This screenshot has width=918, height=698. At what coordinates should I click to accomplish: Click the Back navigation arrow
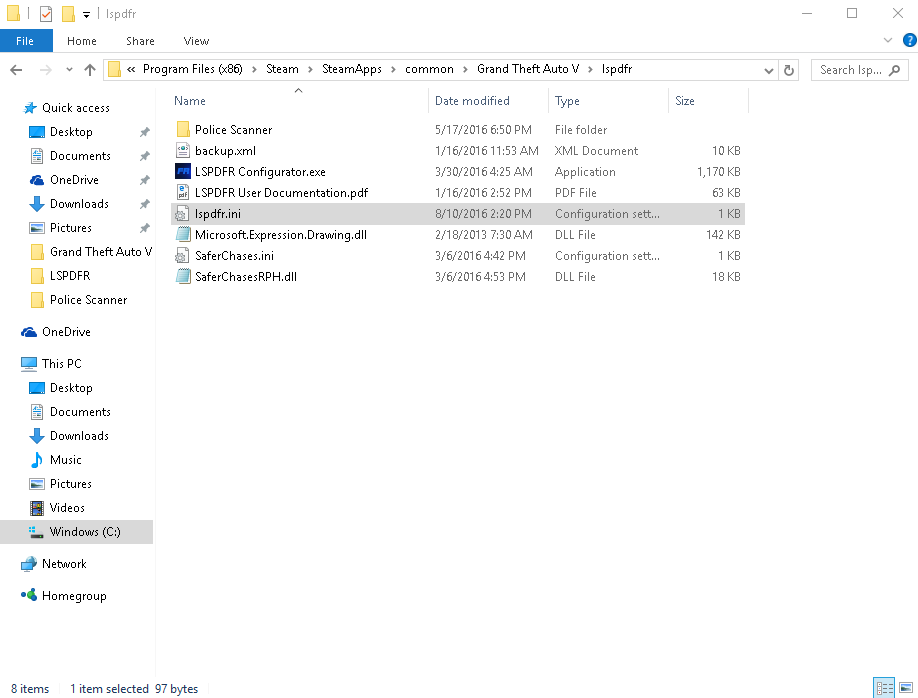[16, 70]
